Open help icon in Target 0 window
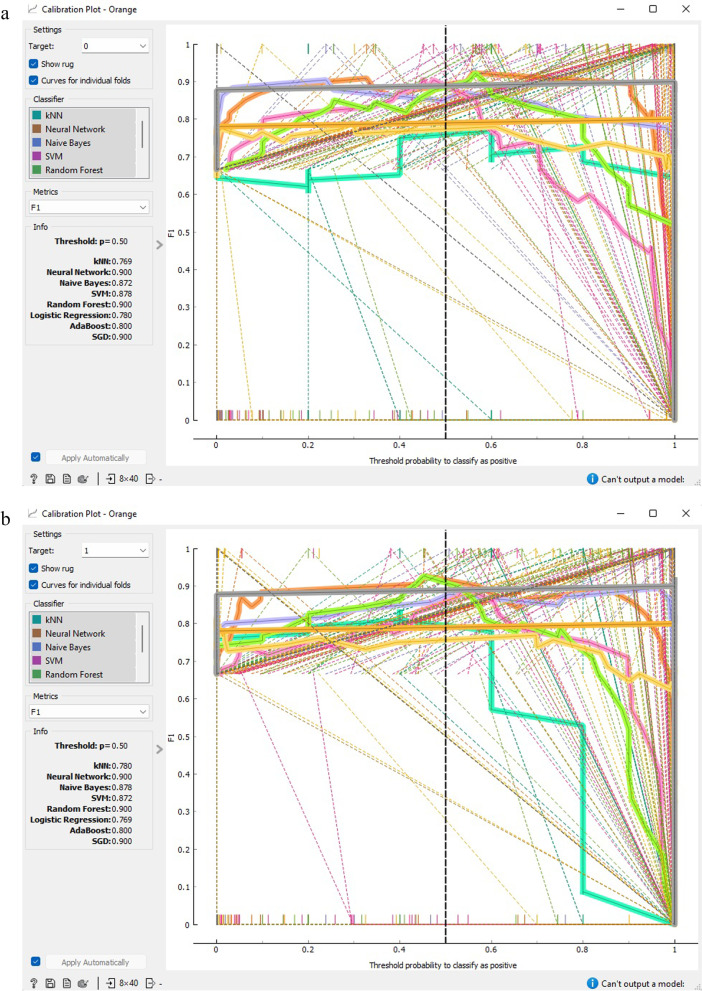This screenshot has height=991, width=702. tap(34, 479)
